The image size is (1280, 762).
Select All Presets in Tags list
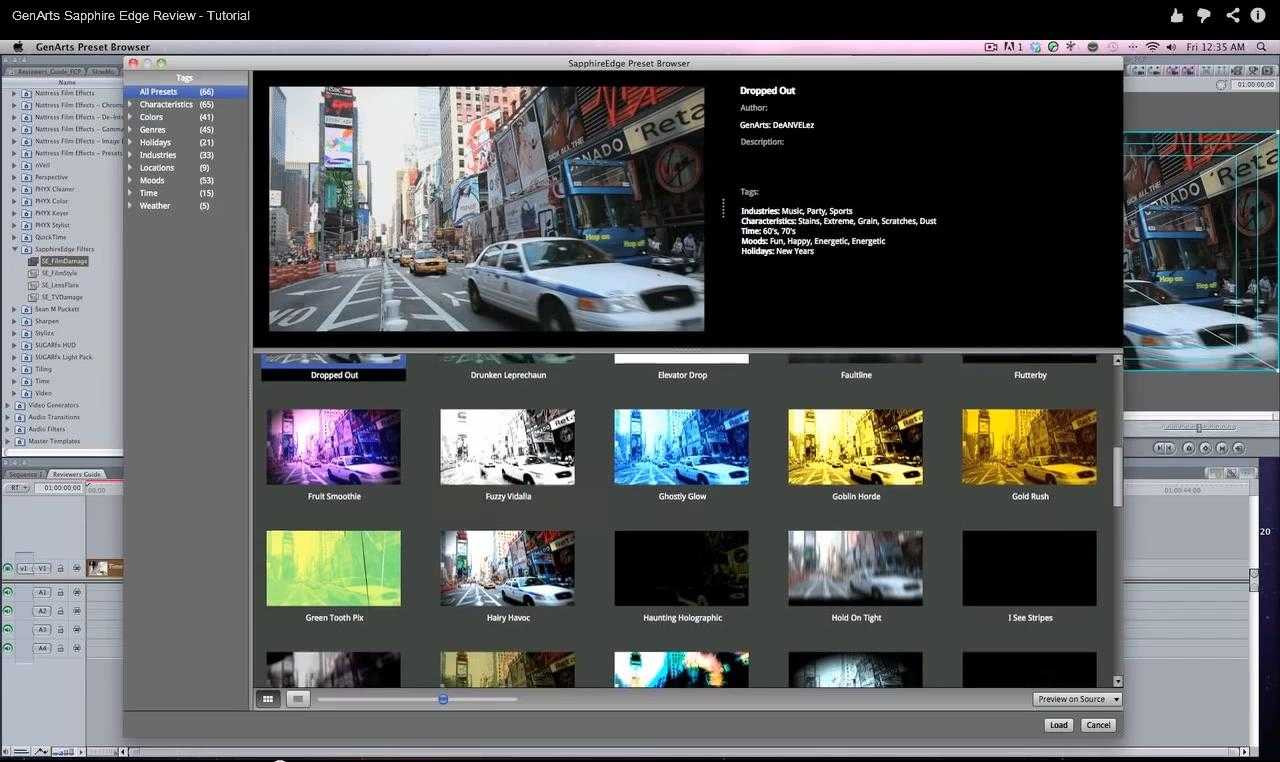pos(158,92)
